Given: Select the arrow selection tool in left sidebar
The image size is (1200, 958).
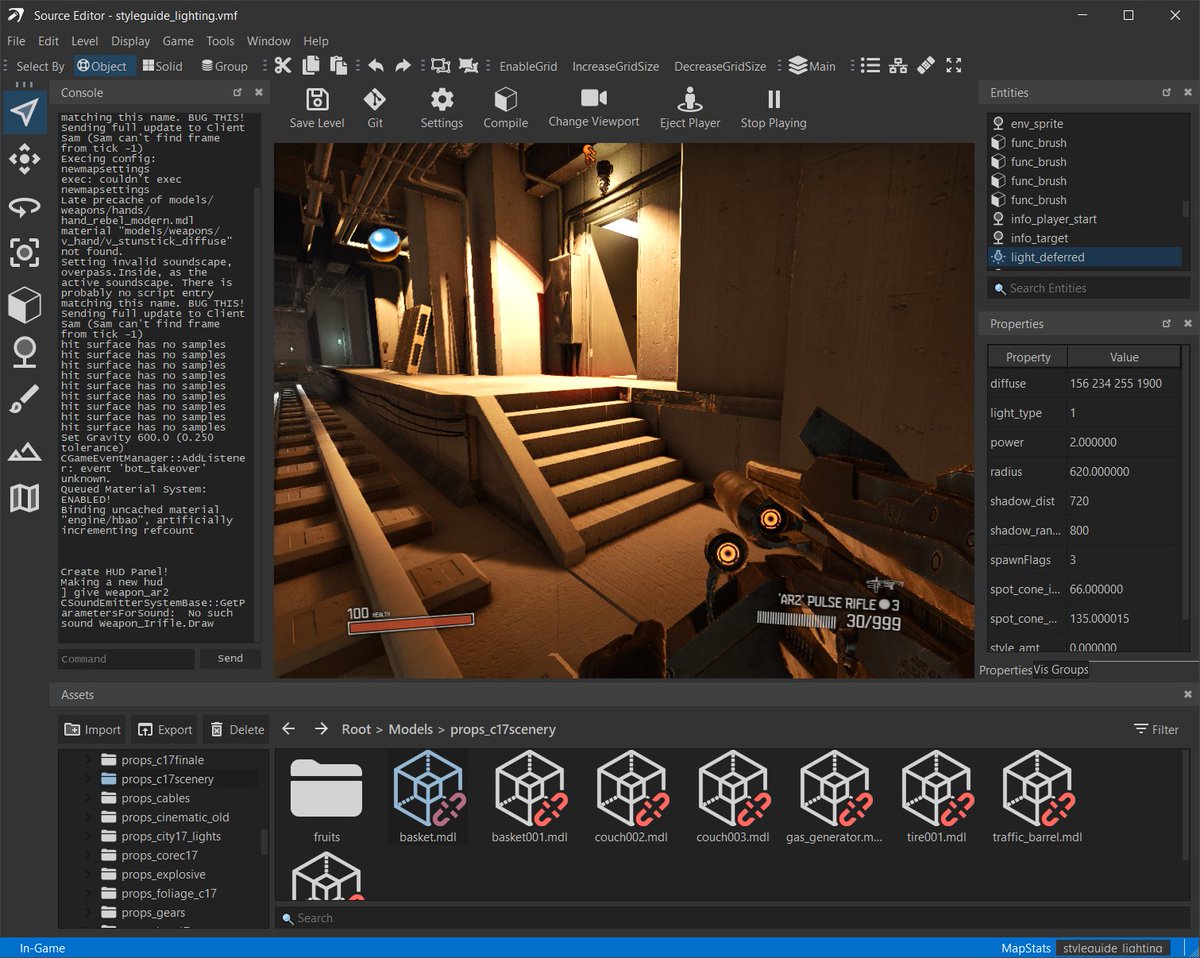Looking at the screenshot, I should 25,112.
